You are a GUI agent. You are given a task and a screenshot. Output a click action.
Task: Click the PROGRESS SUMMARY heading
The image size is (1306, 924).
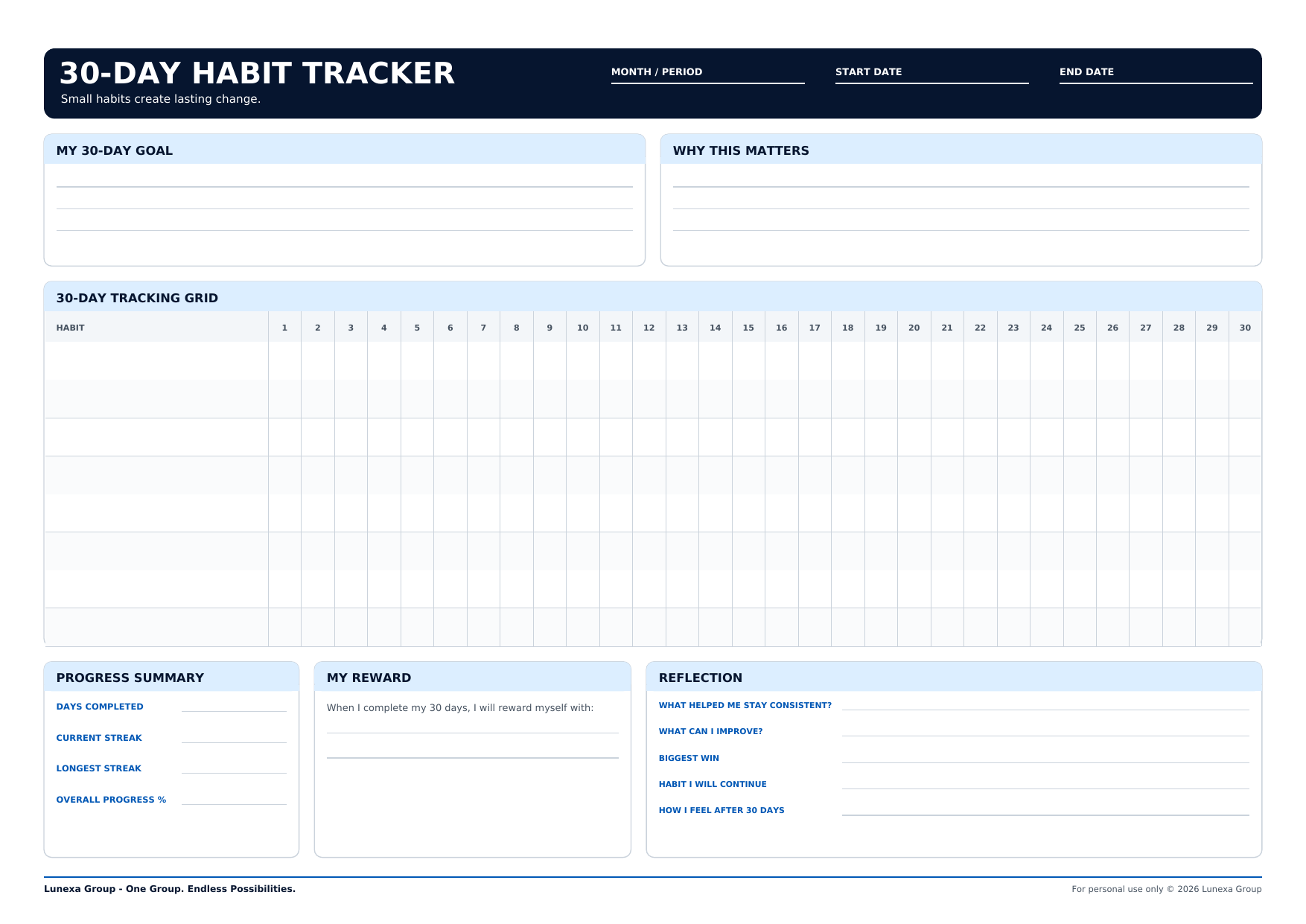[x=130, y=678]
